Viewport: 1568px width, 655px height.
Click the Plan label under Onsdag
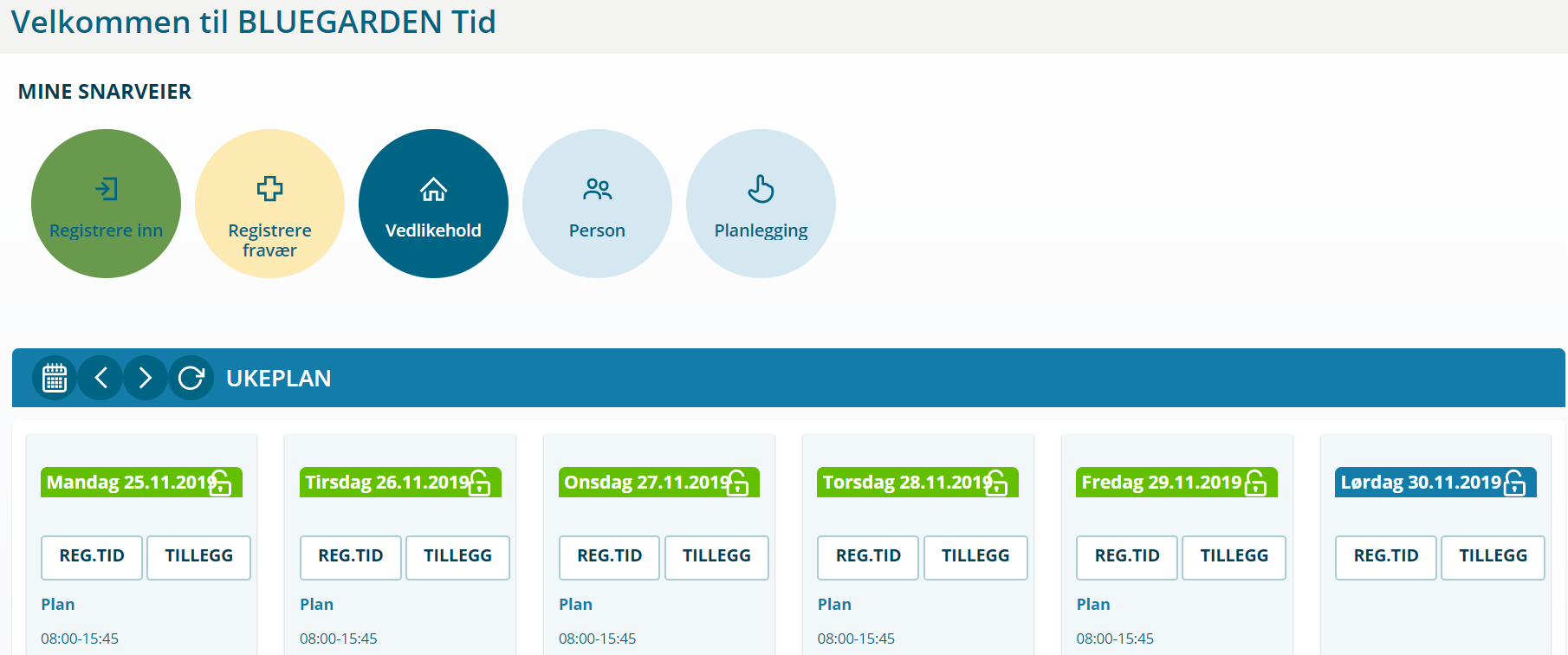576,605
